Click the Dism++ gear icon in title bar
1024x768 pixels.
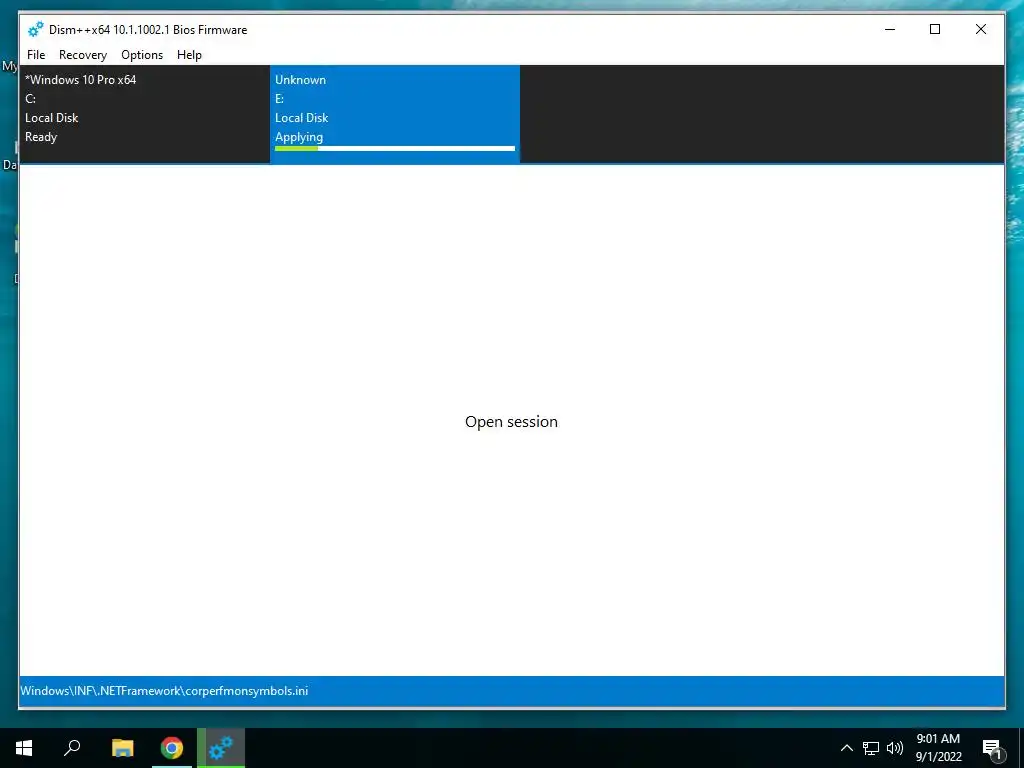pyautogui.click(x=35, y=29)
